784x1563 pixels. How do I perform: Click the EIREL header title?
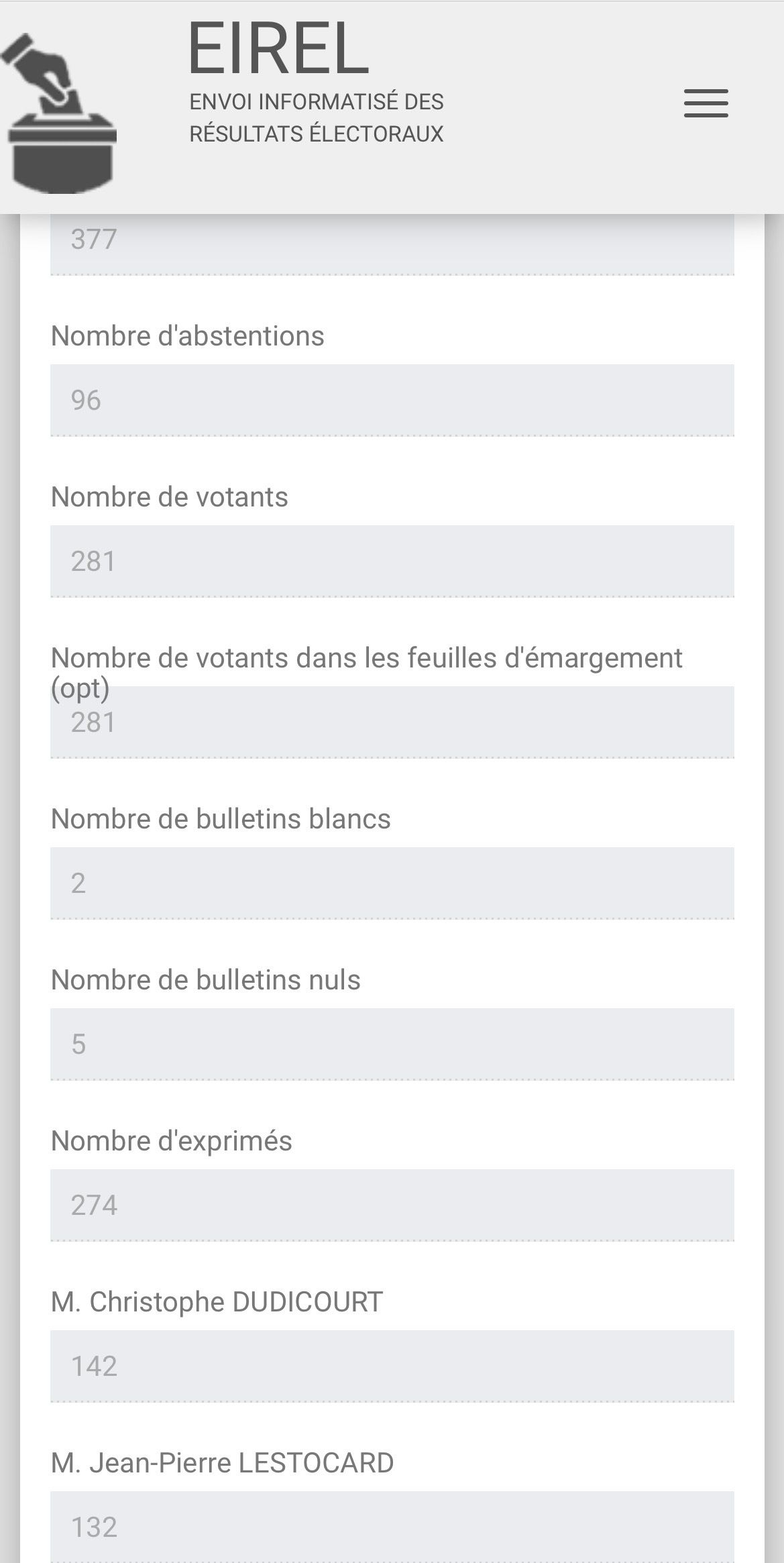(x=278, y=48)
